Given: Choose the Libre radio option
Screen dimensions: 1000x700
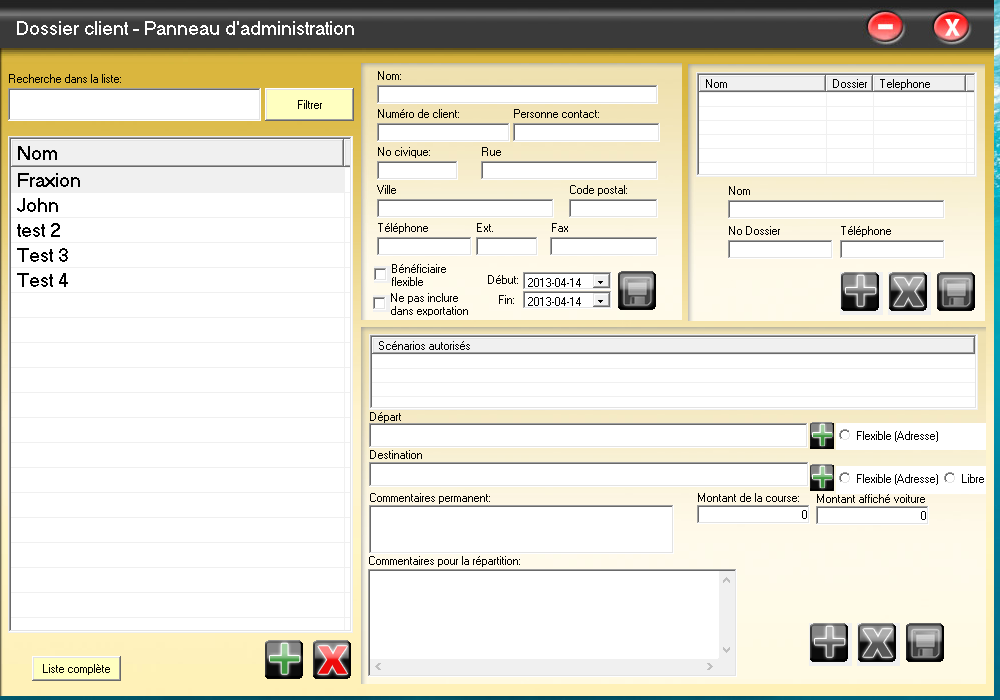Looking at the screenshot, I should pos(950,478).
